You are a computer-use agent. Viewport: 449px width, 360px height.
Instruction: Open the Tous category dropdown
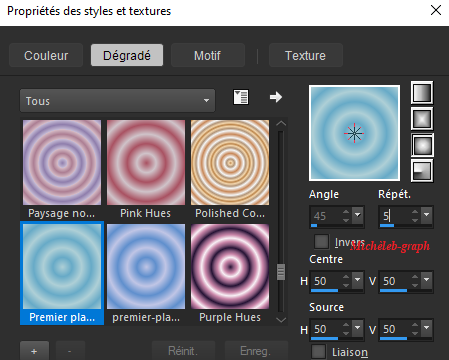tap(117, 100)
